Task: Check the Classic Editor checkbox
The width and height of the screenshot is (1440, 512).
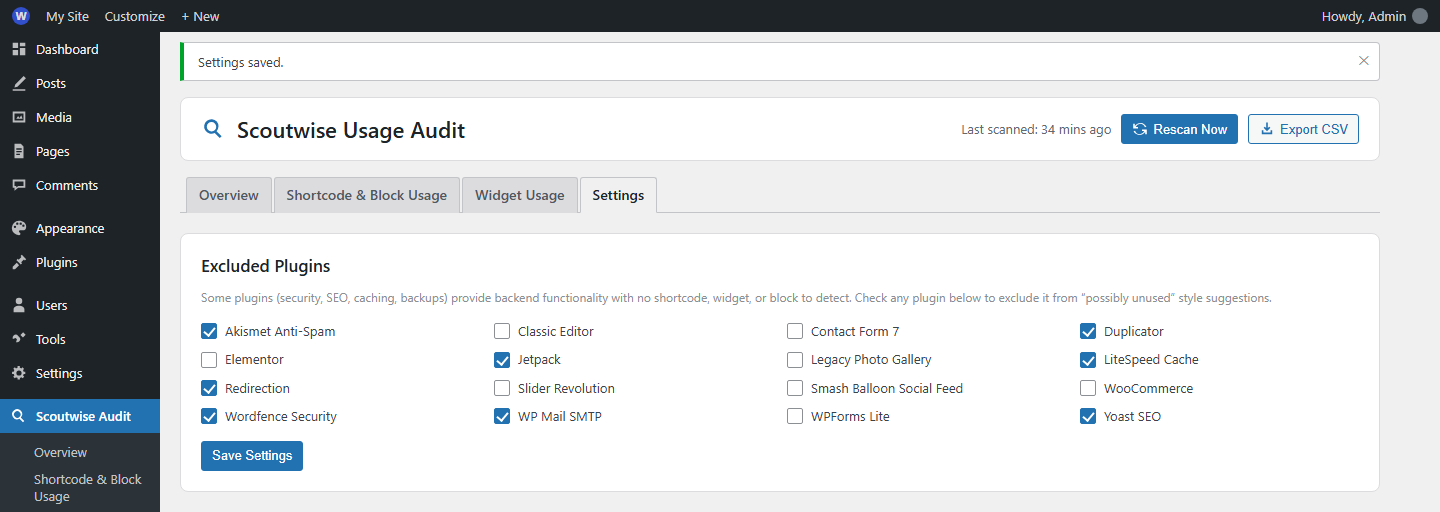Action: click(x=502, y=331)
